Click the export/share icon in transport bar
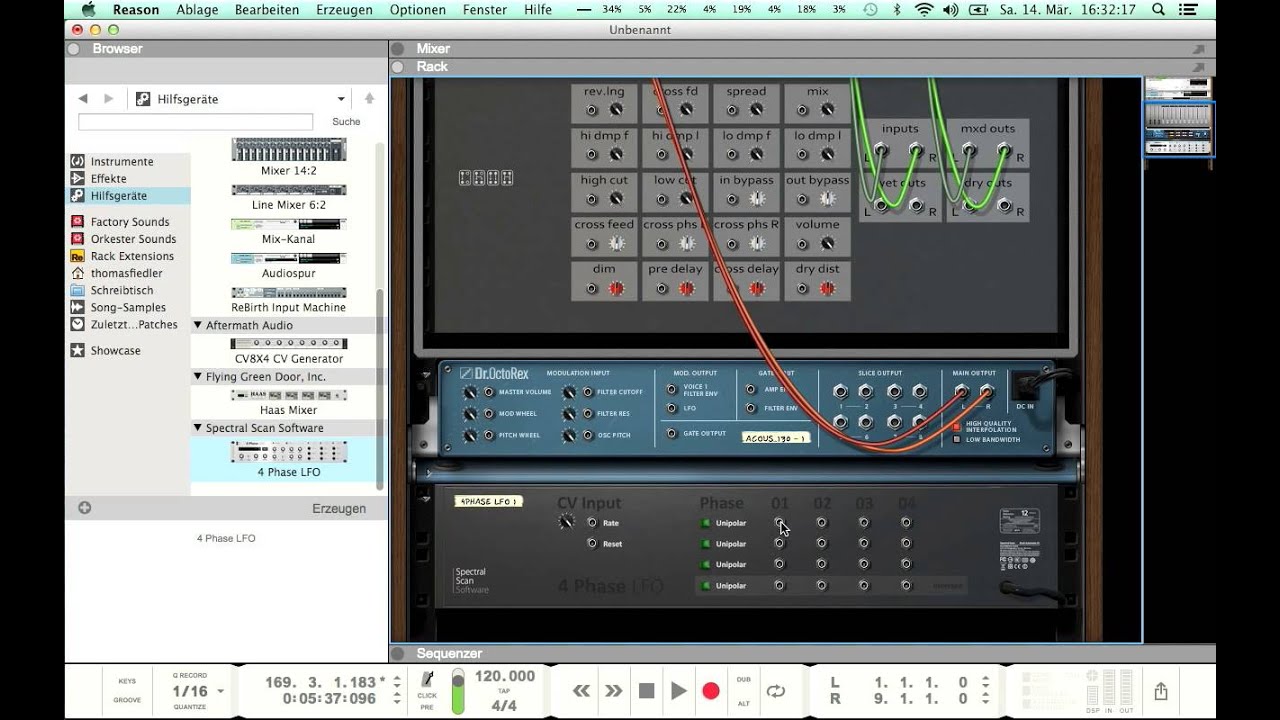The height and width of the screenshot is (720, 1280). point(1160,691)
